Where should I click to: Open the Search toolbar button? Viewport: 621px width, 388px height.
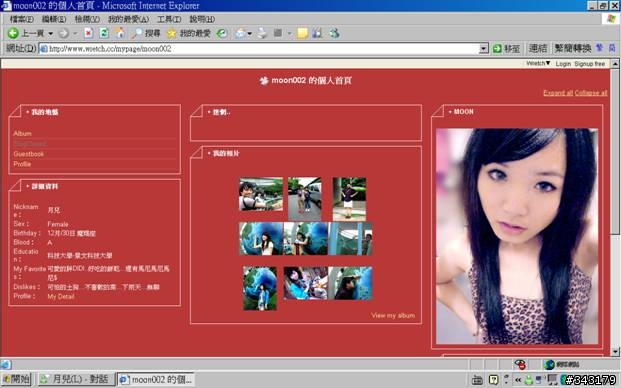(146, 33)
